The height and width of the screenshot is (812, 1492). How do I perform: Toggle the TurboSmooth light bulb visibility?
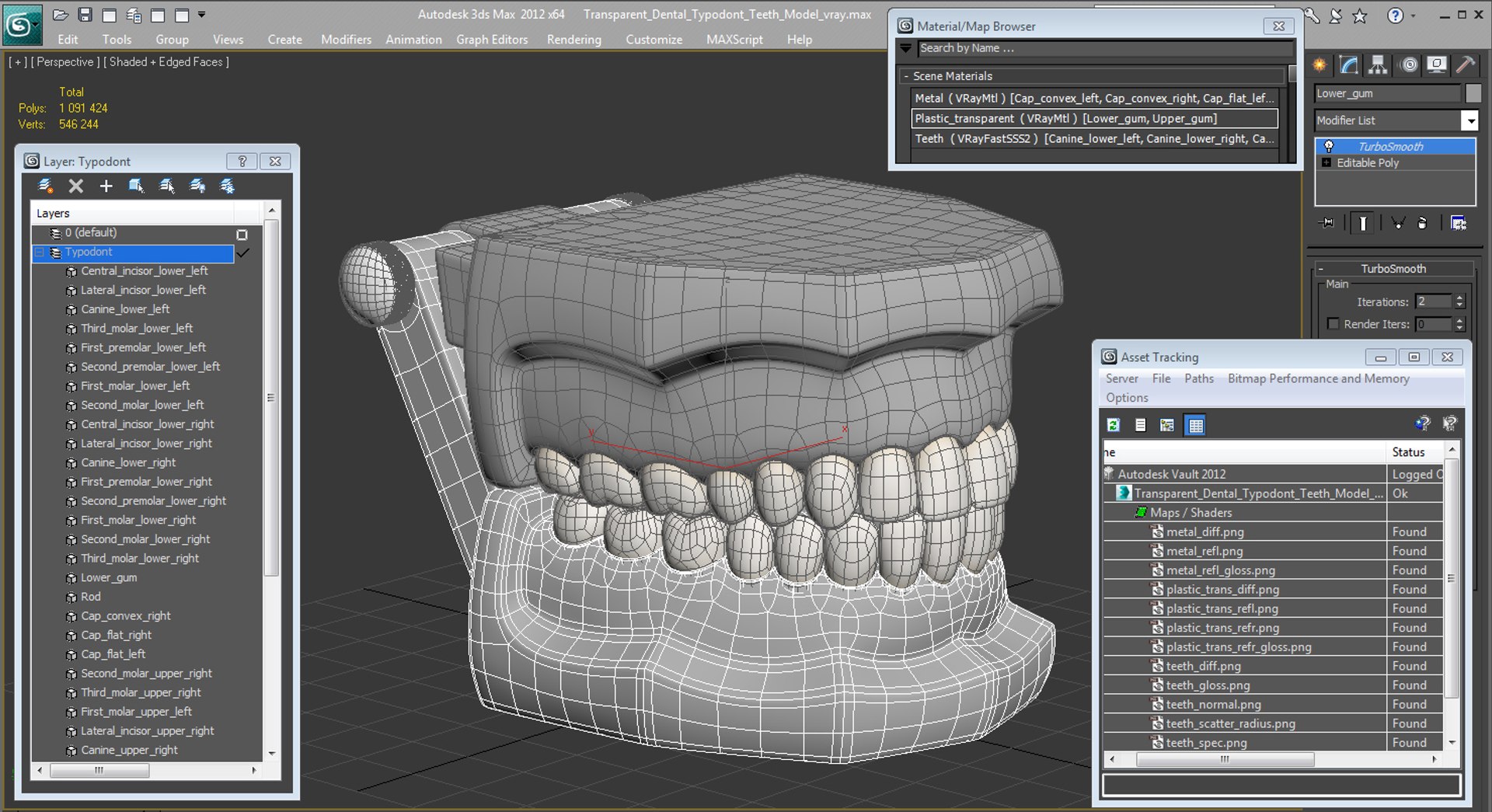click(1328, 146)
